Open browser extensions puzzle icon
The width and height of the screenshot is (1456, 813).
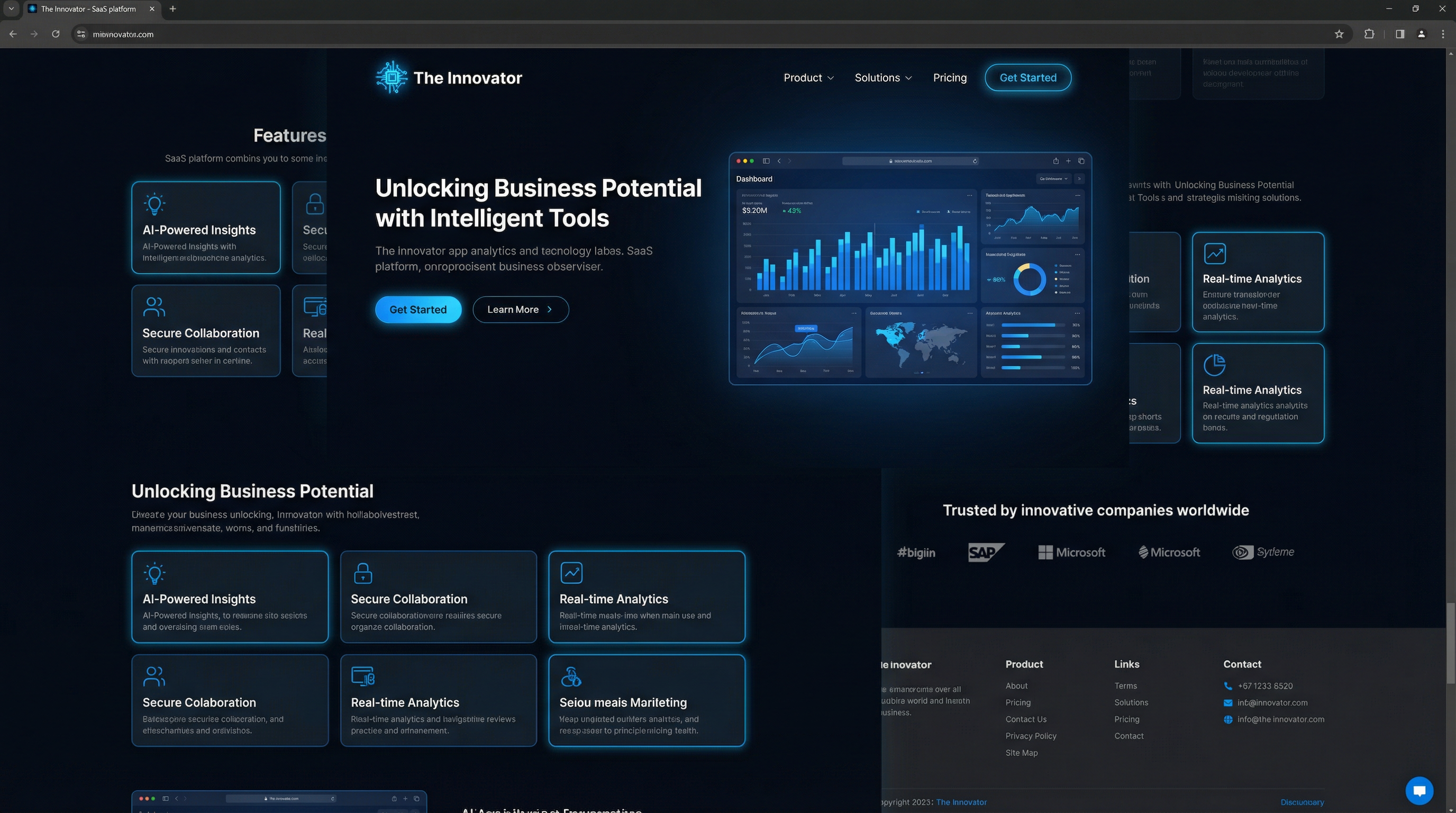[1369, 34]
